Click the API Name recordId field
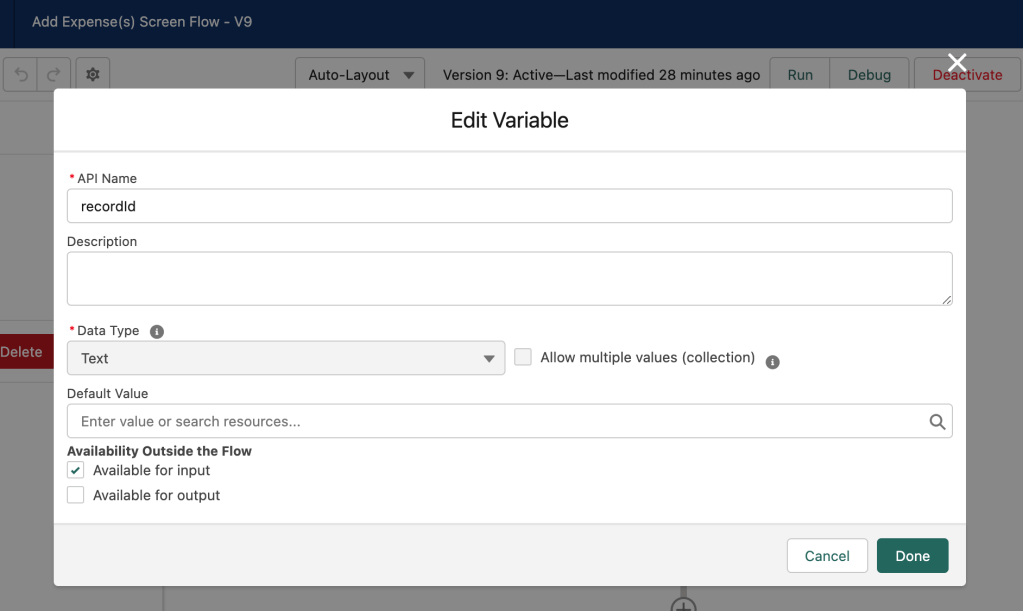 (x=509, y=206)
